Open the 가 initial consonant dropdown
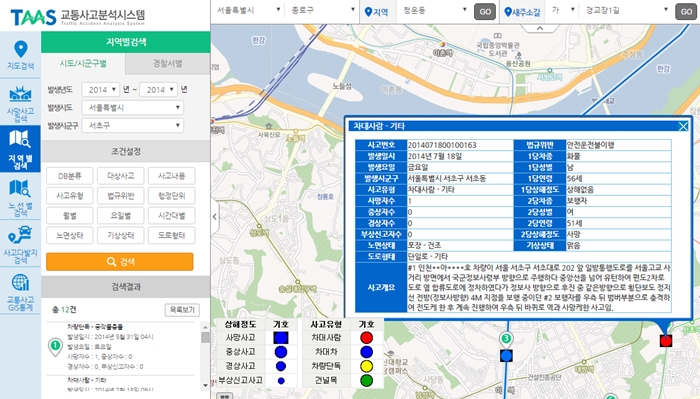 click(562, 10)
